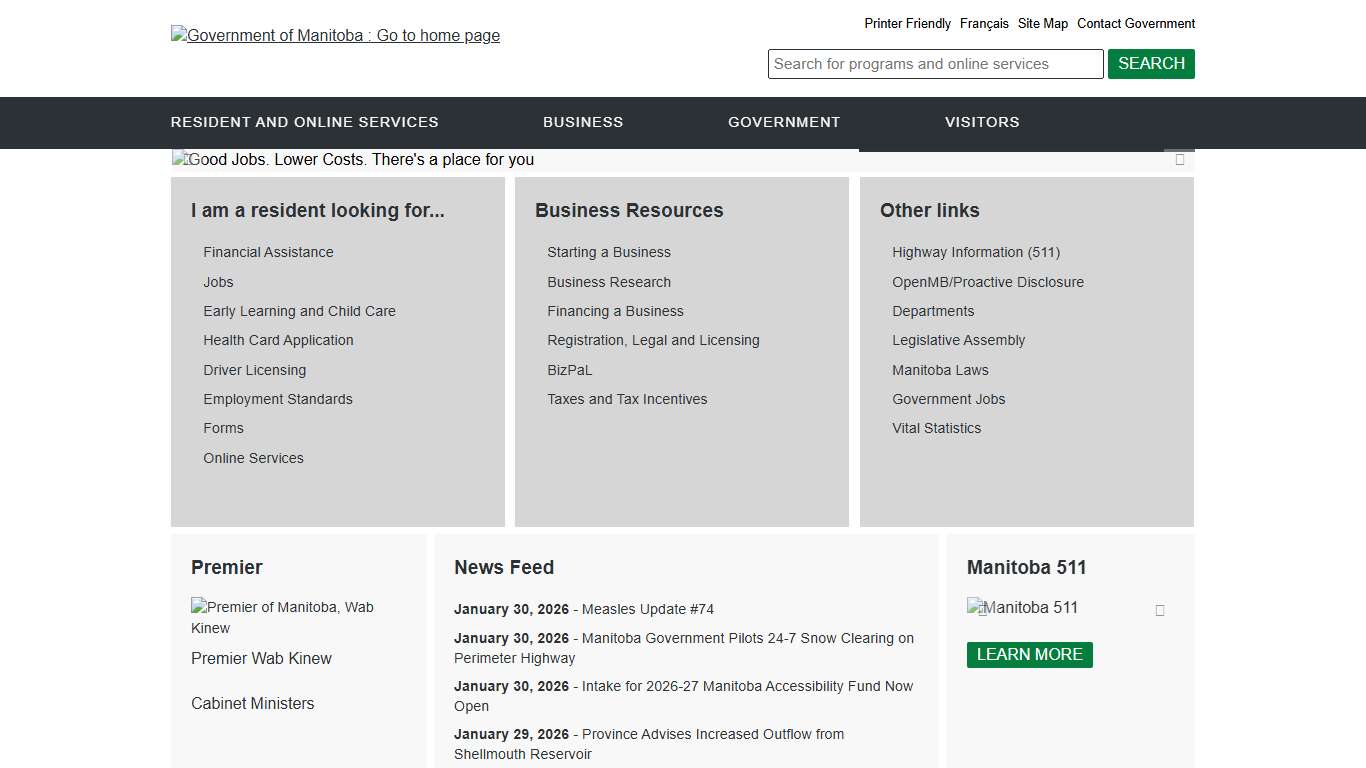Open Highway Information (511) link

(x=975, y=252)
